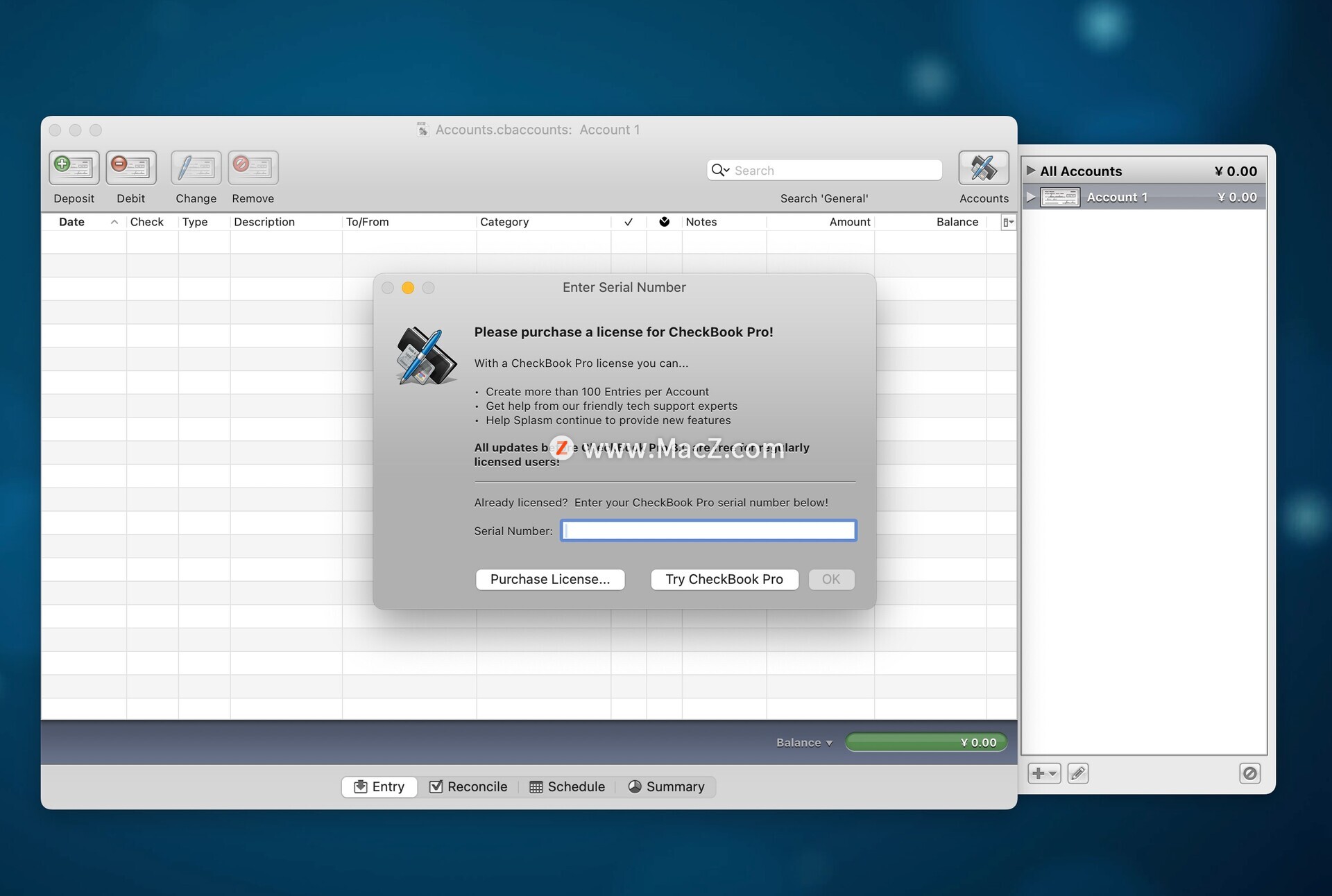Switch to the Summary tab
This screenshot has width=1332, height=896.
point(666,786)
